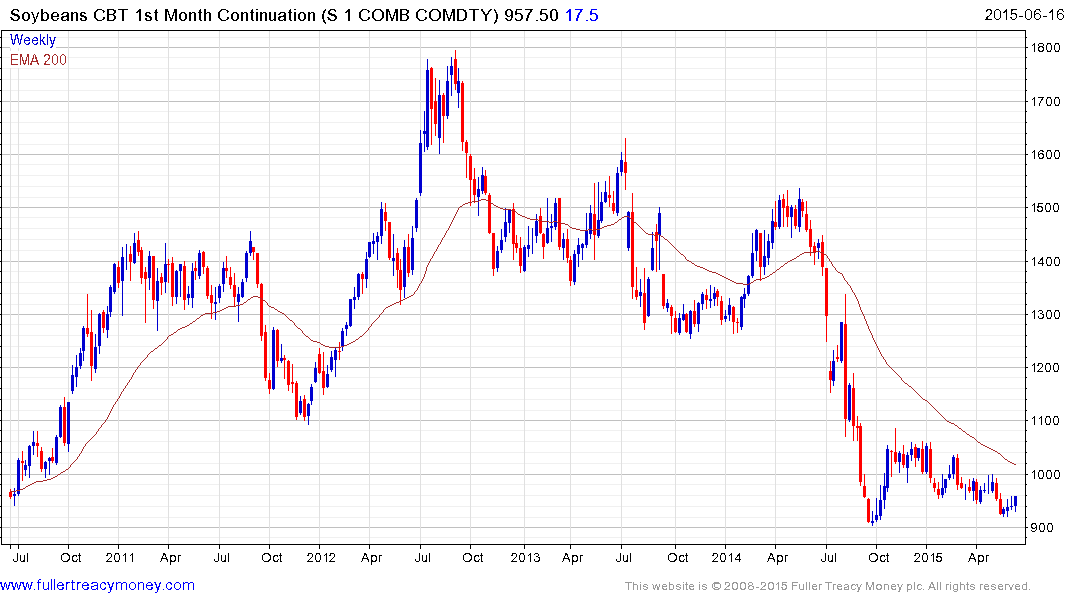
Task: Click the copyright notice text
Action: pyautogui.click(x=828, y=586)
